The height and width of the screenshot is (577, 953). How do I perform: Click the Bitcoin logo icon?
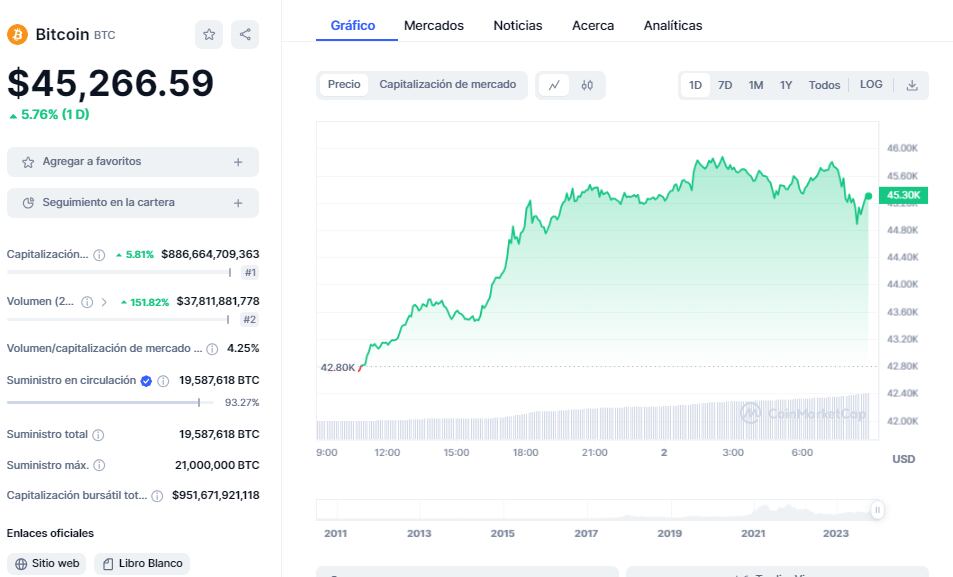(x=17, y=33)
